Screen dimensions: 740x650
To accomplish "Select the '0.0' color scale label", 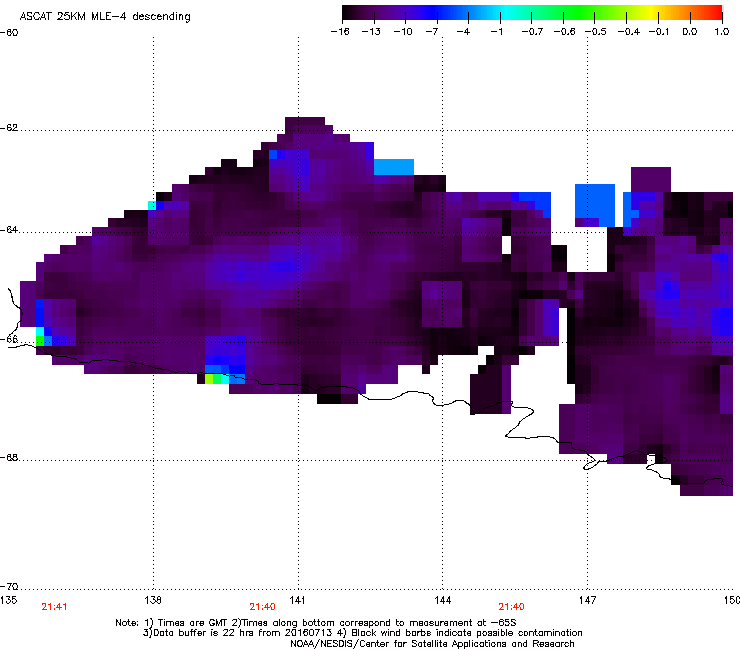I will 690,32.
